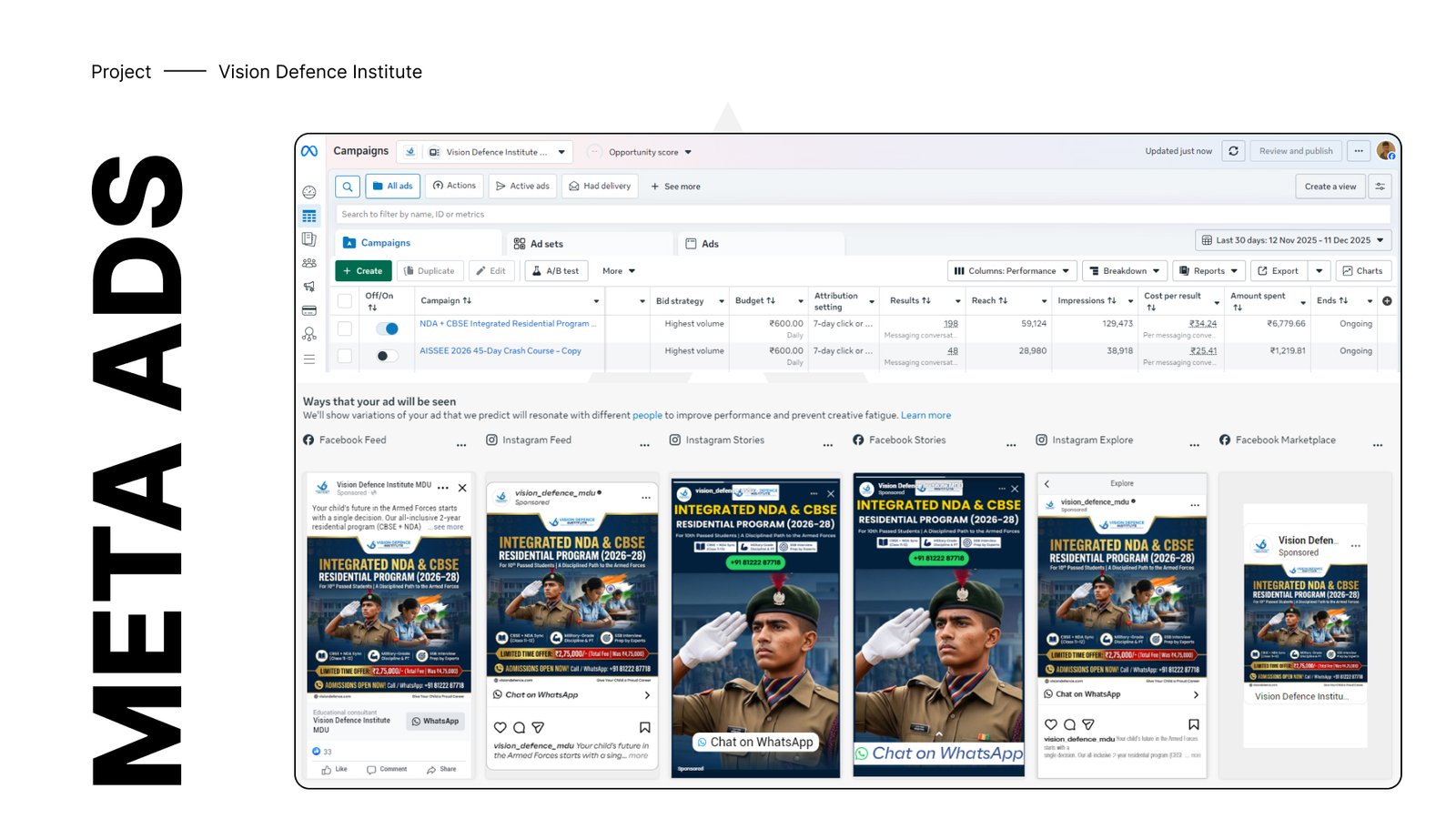Open the date range dropdown
The width and height of the screenshot is (1456, 819).
[1292, 240]
